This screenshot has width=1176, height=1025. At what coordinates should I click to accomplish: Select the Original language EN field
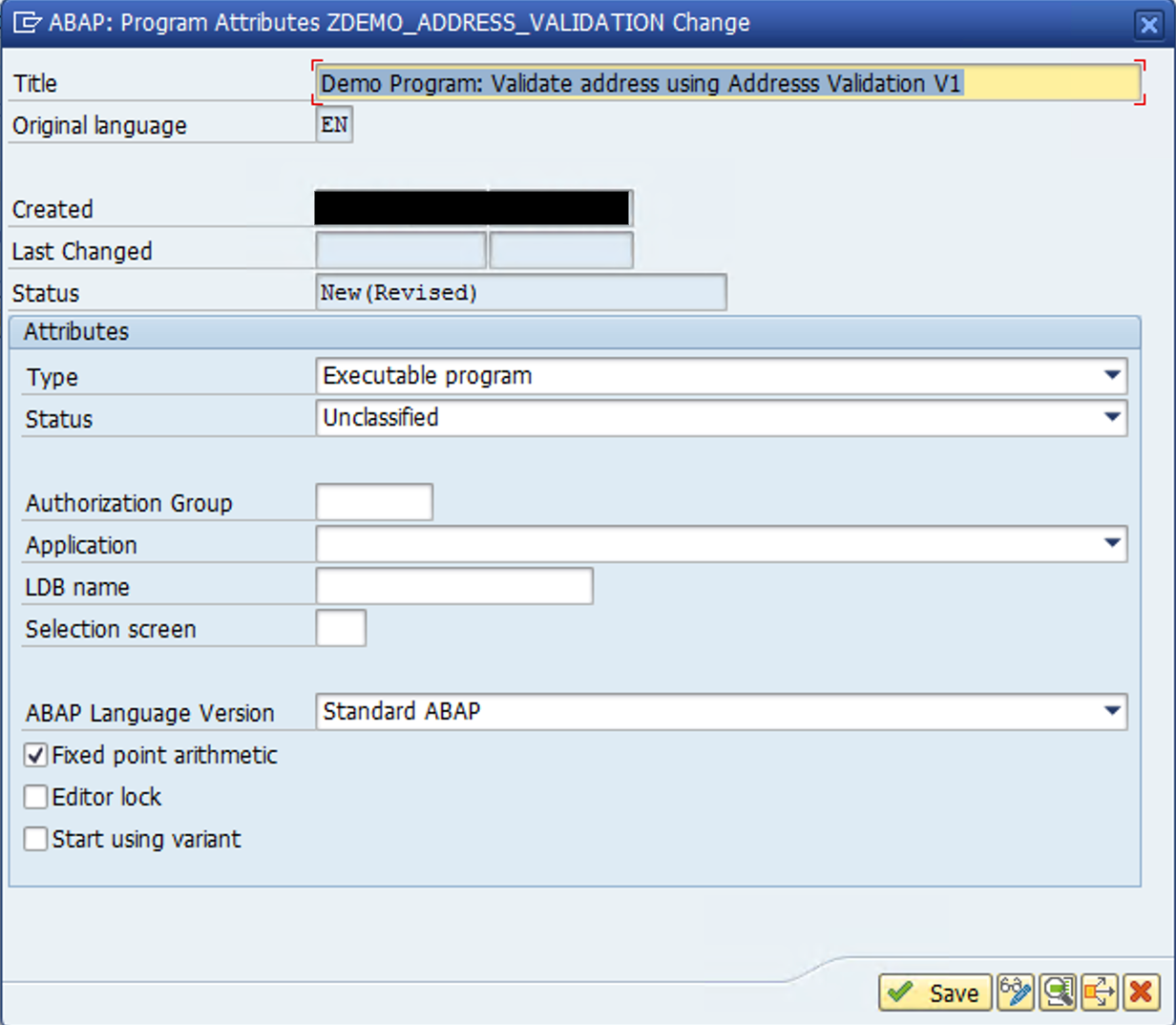[334, 125]
